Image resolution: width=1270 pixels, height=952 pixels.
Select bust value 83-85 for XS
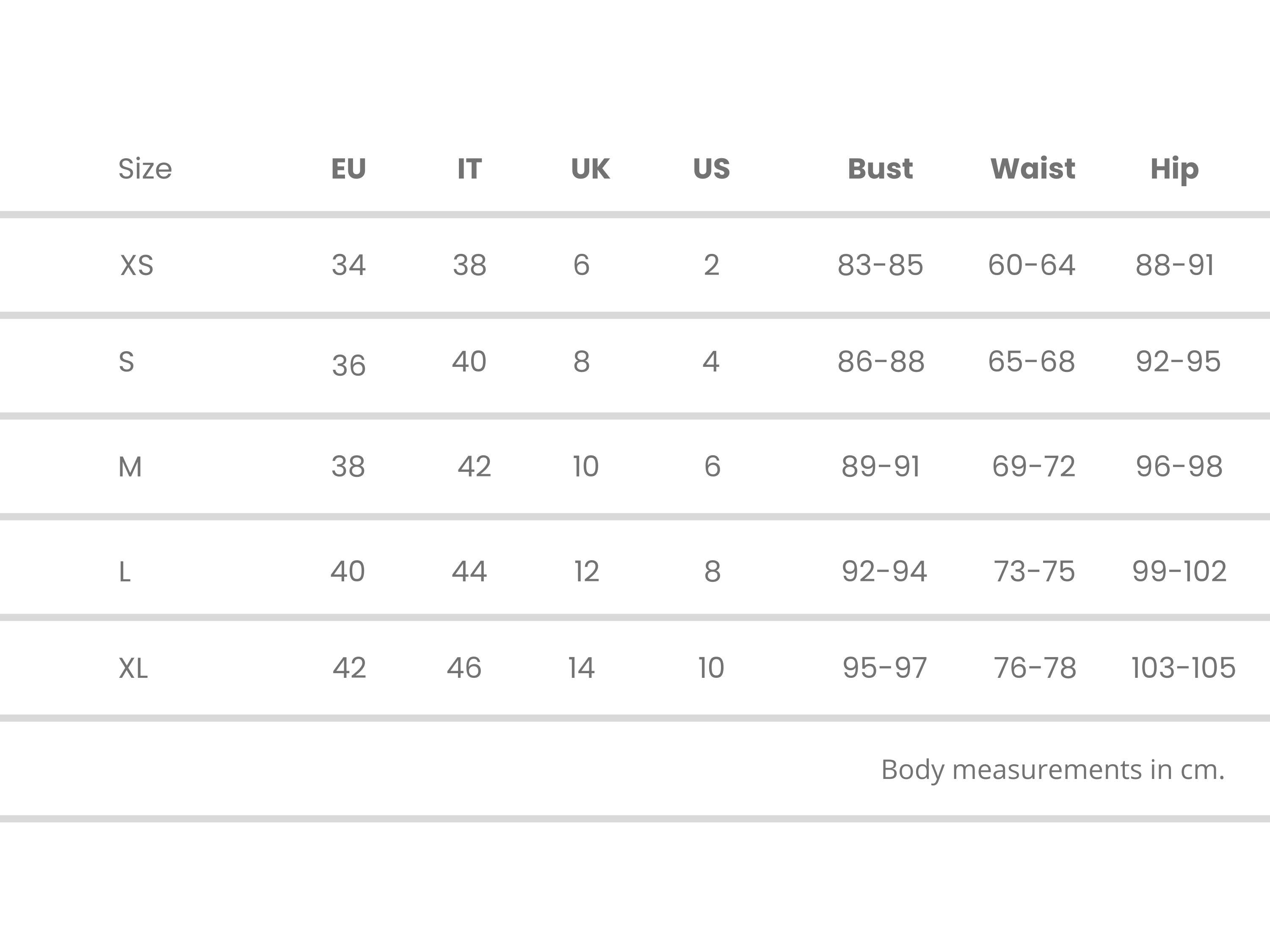pyautogui.click(x=880, y=265)
